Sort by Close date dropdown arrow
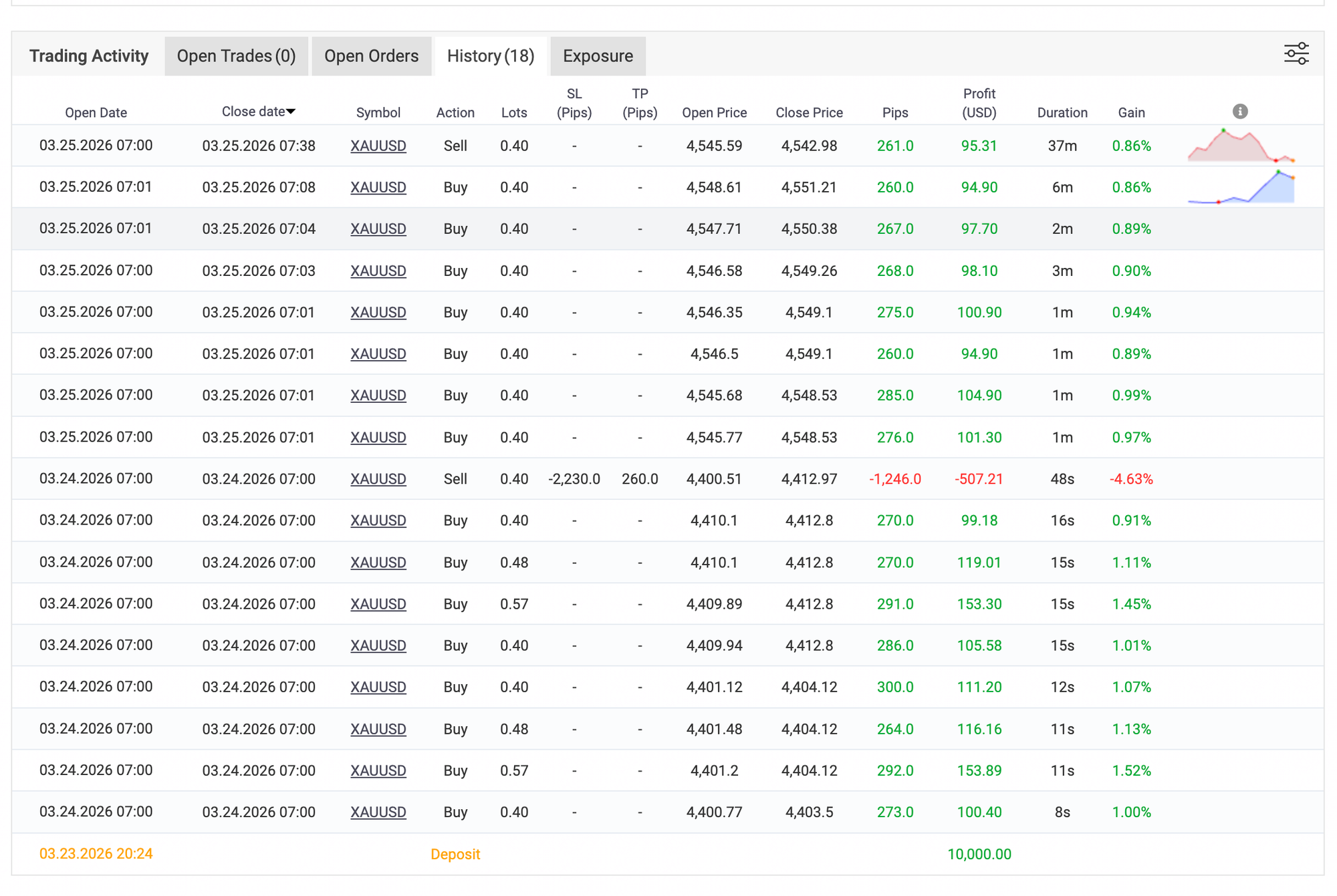1337x896 pixels. click(x=291, y=112)
